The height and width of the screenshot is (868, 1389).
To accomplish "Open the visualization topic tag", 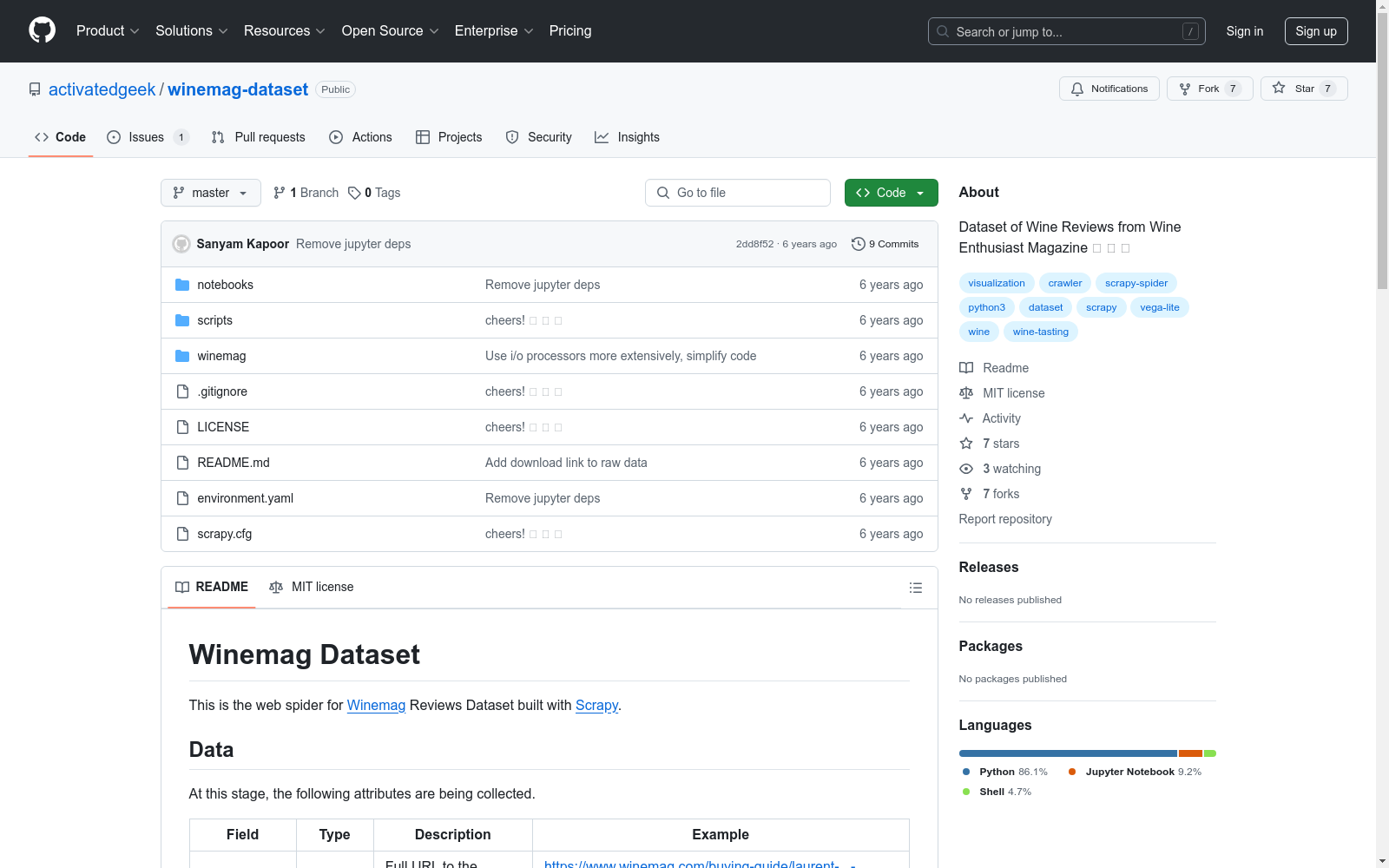I will pyautogui.click(x=997, y=283).
